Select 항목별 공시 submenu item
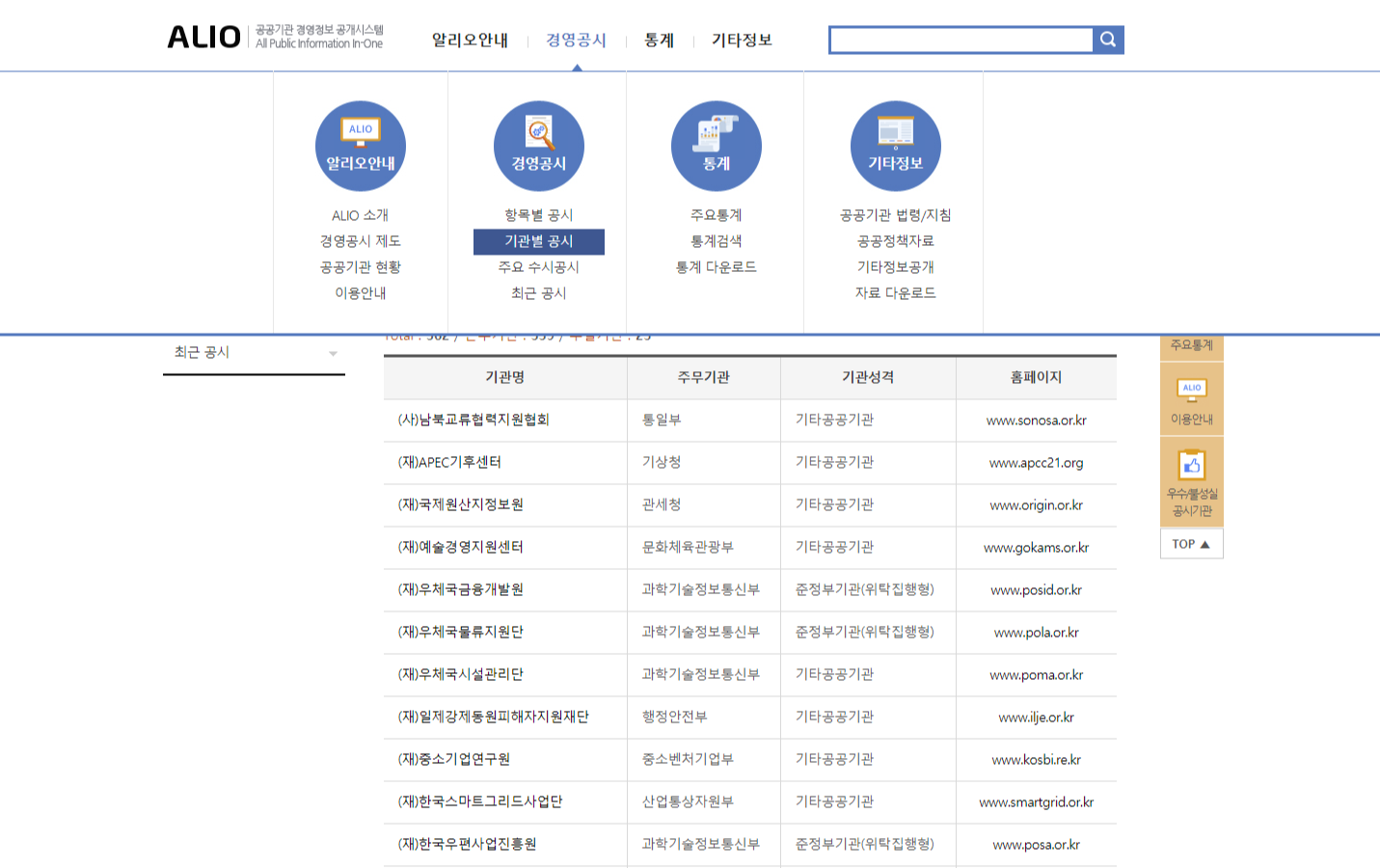The image size is (1380, 868). (x=539, y=215)
